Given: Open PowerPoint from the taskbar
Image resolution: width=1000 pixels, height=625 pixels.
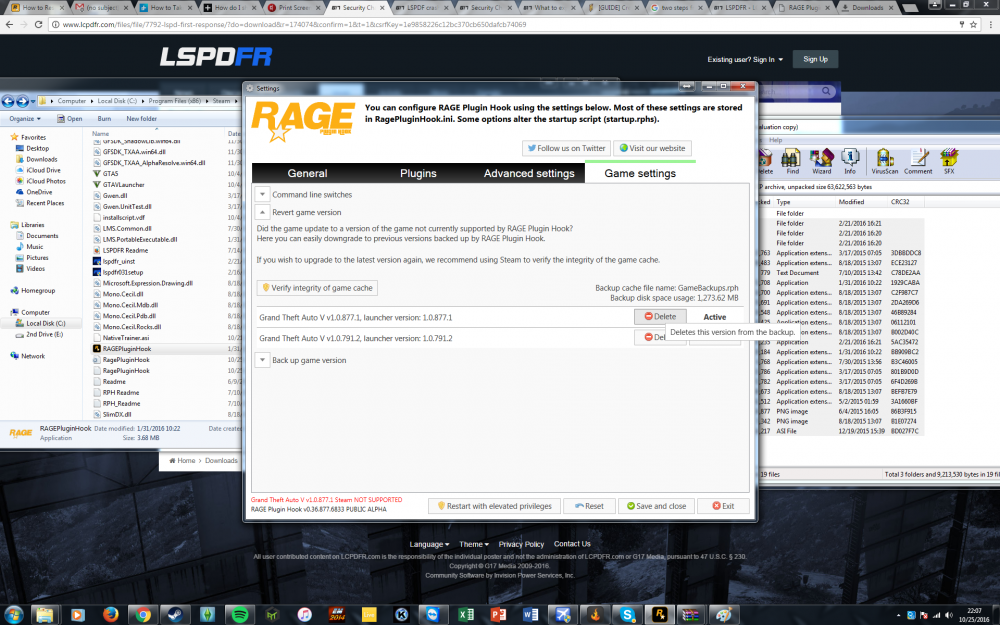Looking at the screenshot, I should tap(498, 614).
